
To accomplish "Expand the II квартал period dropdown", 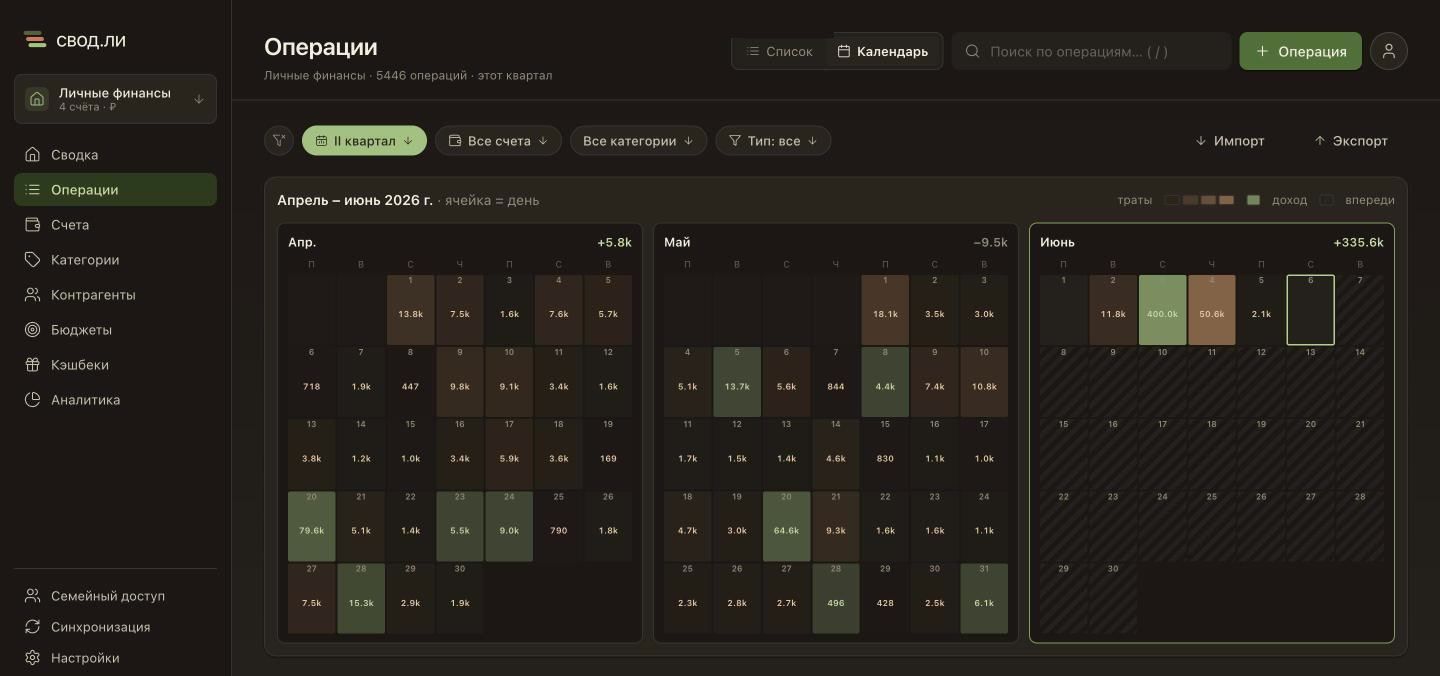I will point(364,141).
